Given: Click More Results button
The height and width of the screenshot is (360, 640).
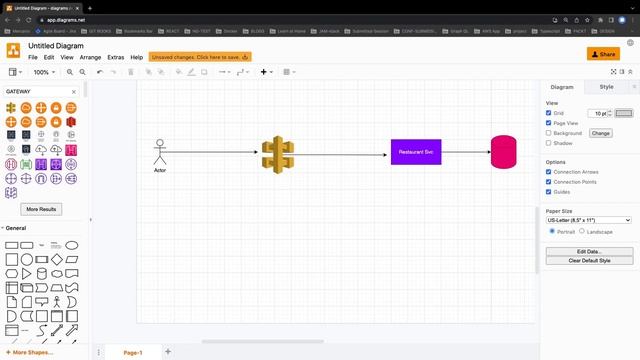Looking at the screenshot, I should pyautogui.click(x=41, y=209).
